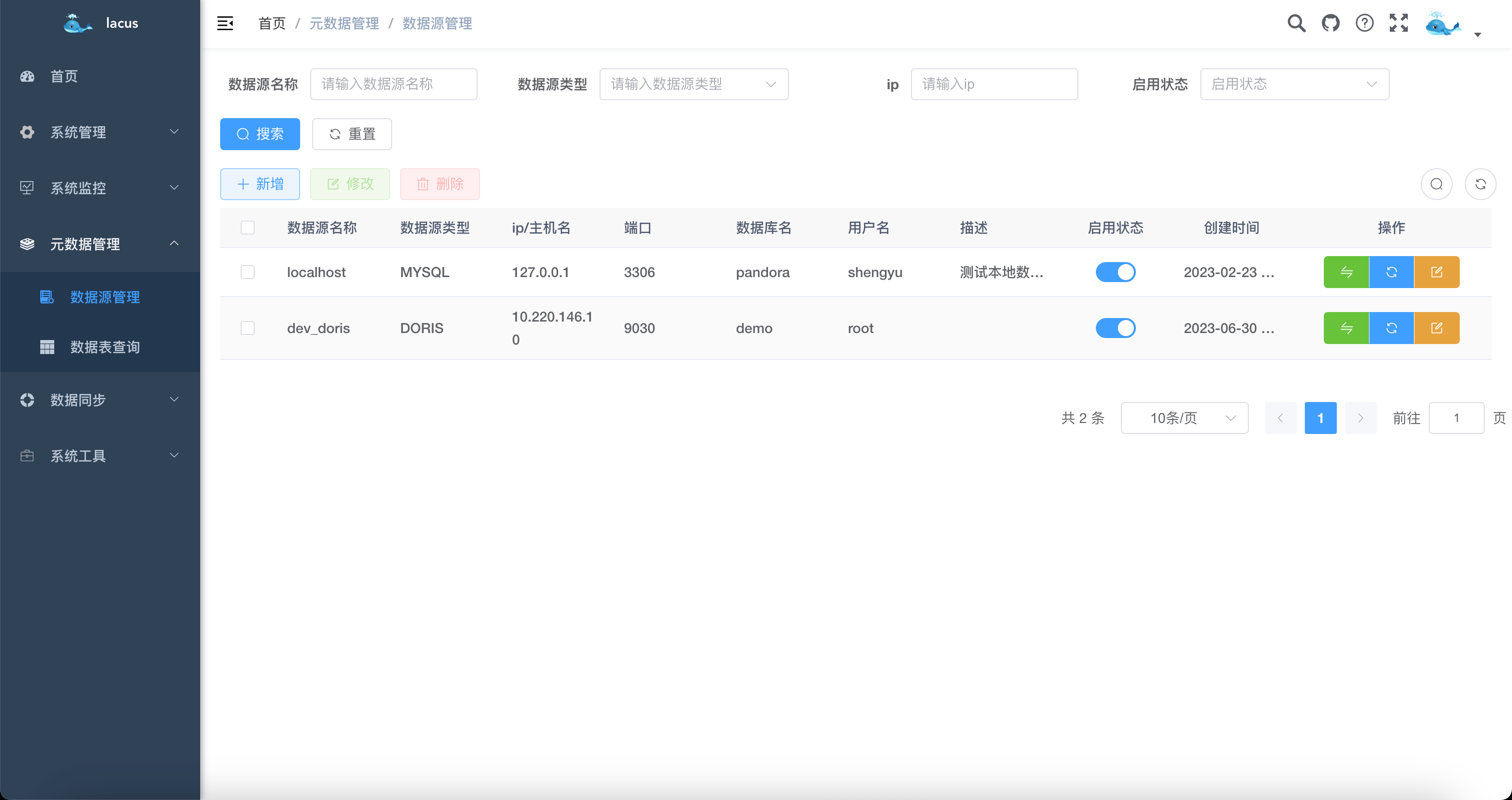Go to previous page arrow
Screen dimensions: 1512x800
click(x=1281, y=418)
